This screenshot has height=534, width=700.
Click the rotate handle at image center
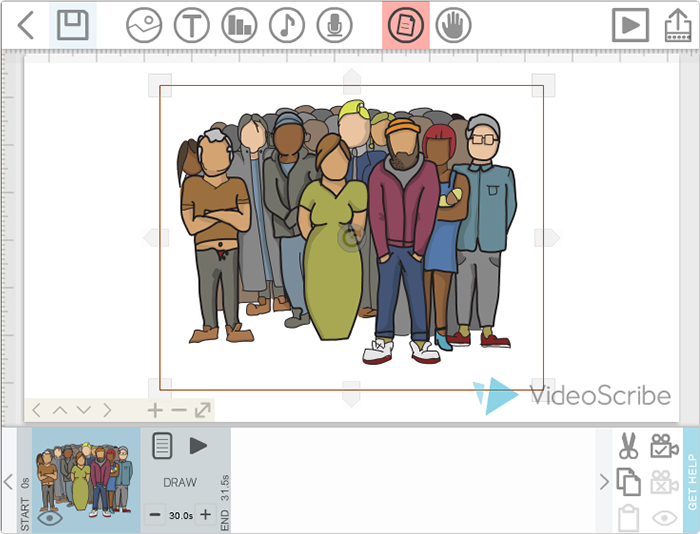351,238
